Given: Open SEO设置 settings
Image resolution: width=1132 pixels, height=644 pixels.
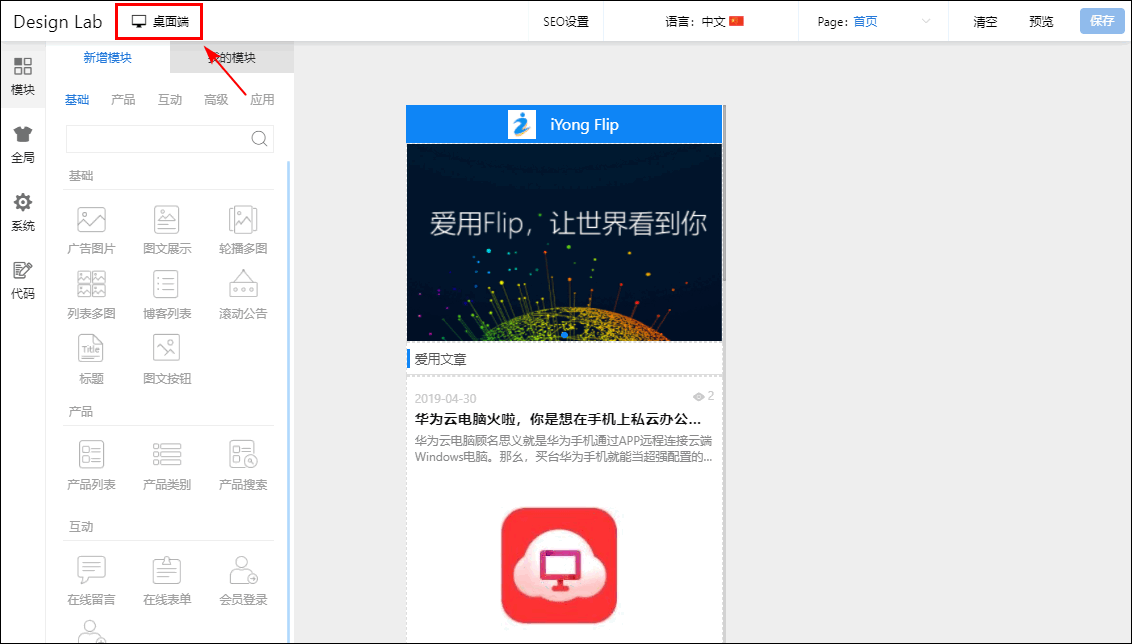Looking at the screenshot, I should point(566,22).
